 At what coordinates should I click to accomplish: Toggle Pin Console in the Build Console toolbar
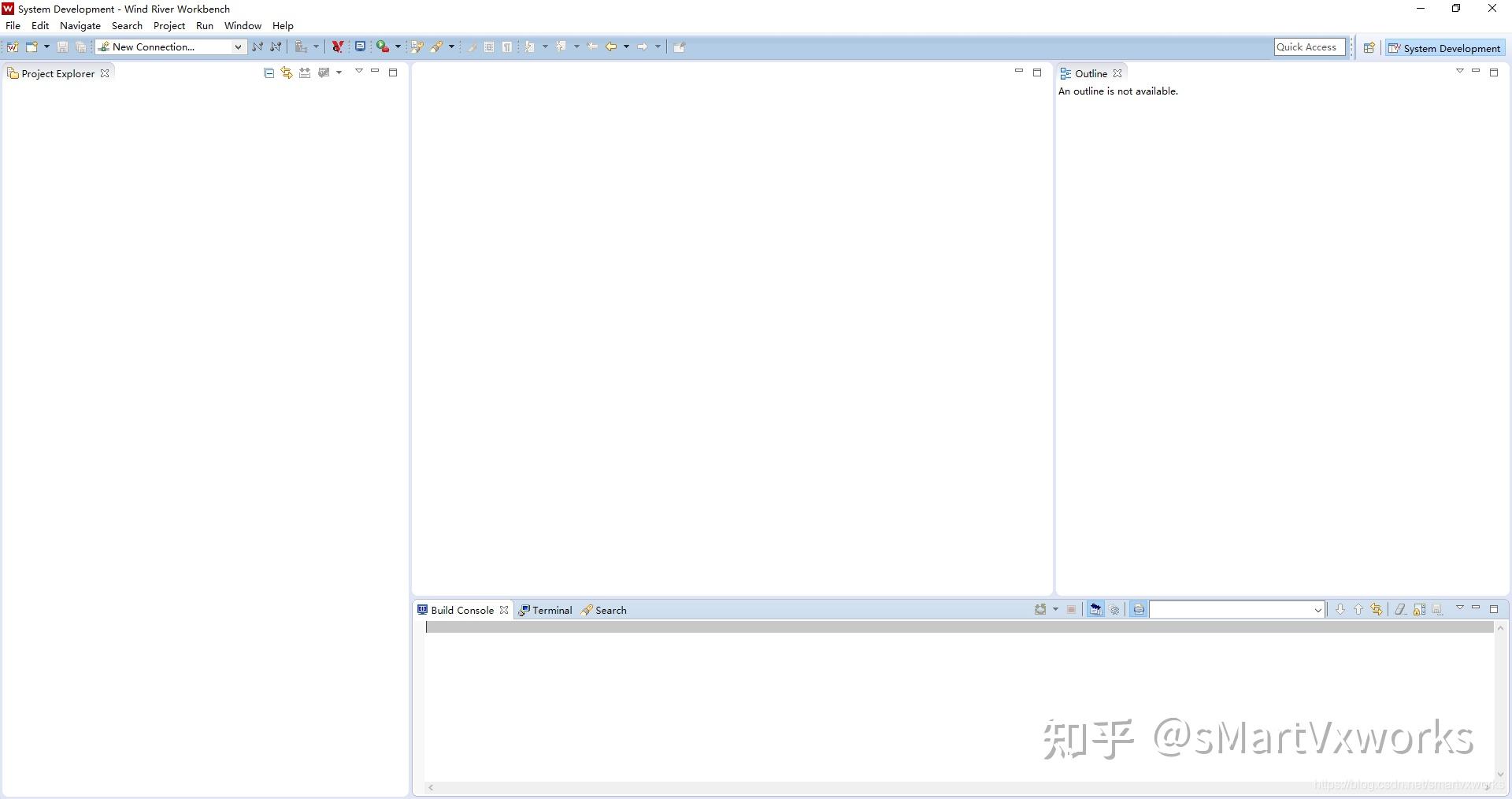point(1095,609)
